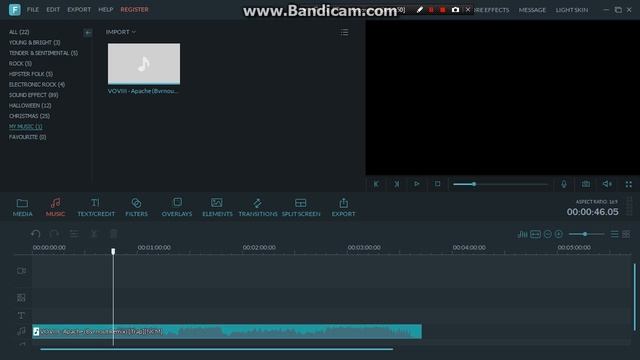Screen dimensions: 640x360
Task: Select the ROCK category
Action: coord(20,64)
